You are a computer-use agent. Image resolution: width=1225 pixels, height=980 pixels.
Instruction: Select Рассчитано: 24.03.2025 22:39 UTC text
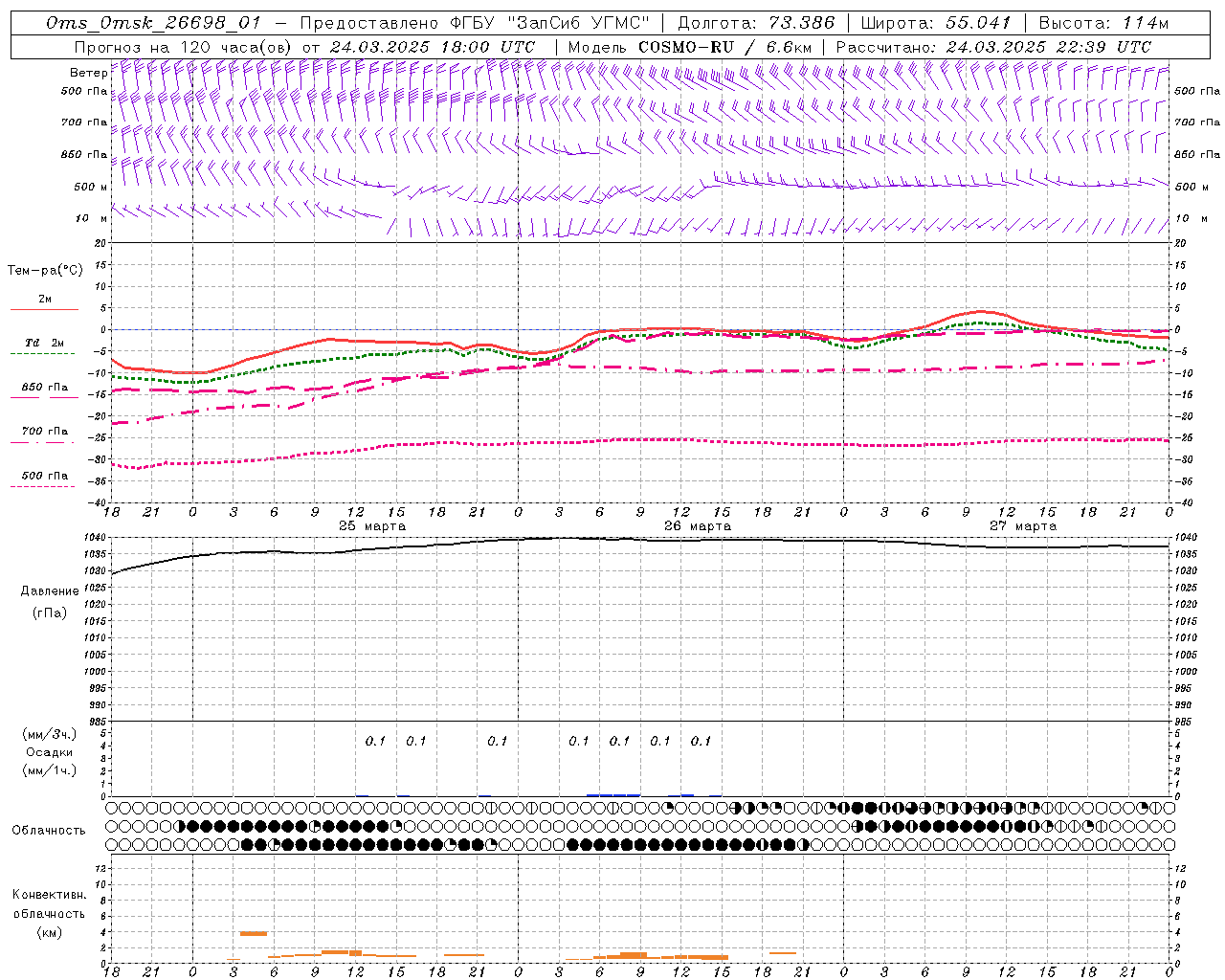click(x=993, y=47)
